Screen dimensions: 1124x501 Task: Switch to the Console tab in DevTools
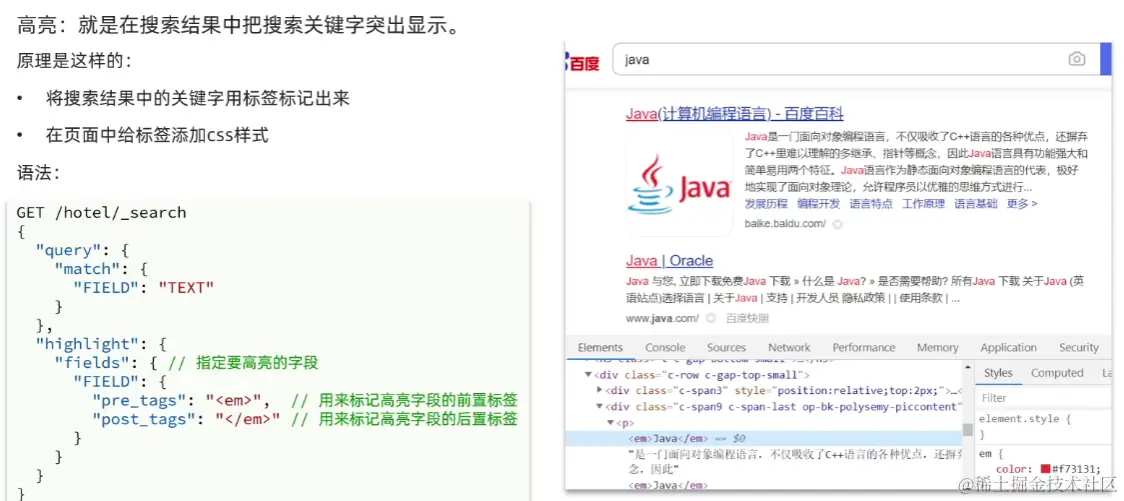[665, 347]
